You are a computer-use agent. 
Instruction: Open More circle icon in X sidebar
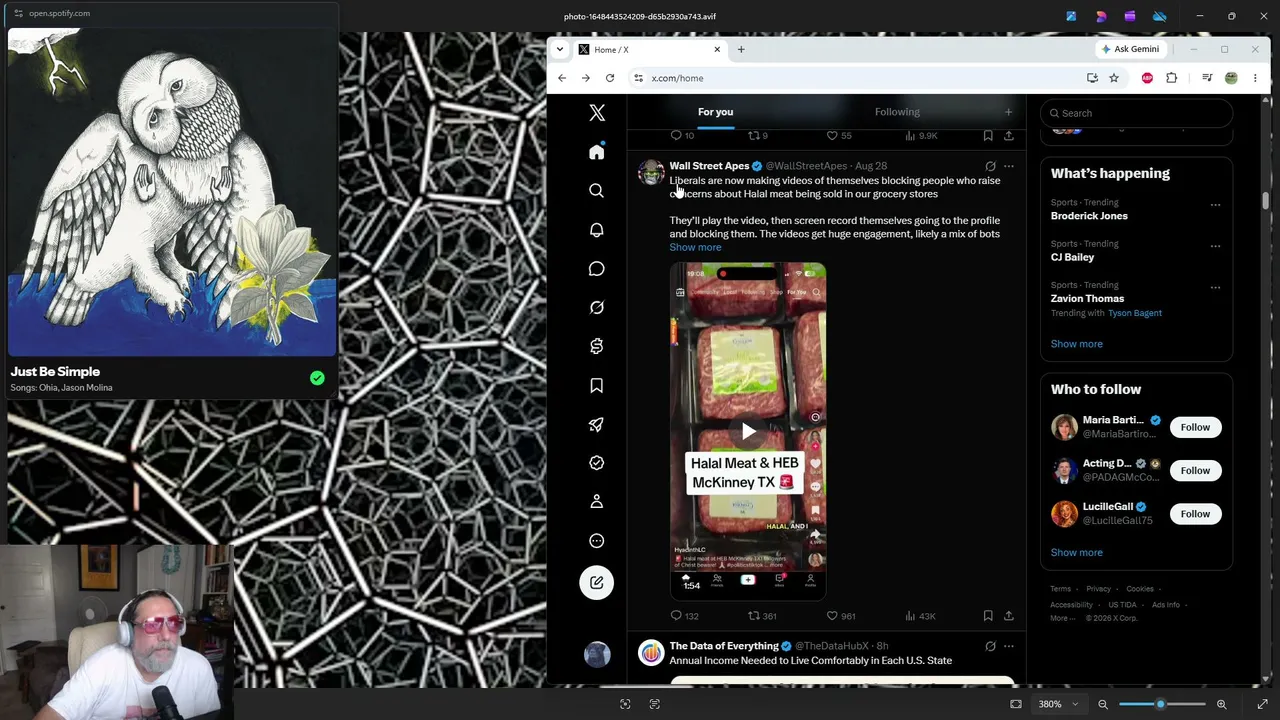click(597, 541)
